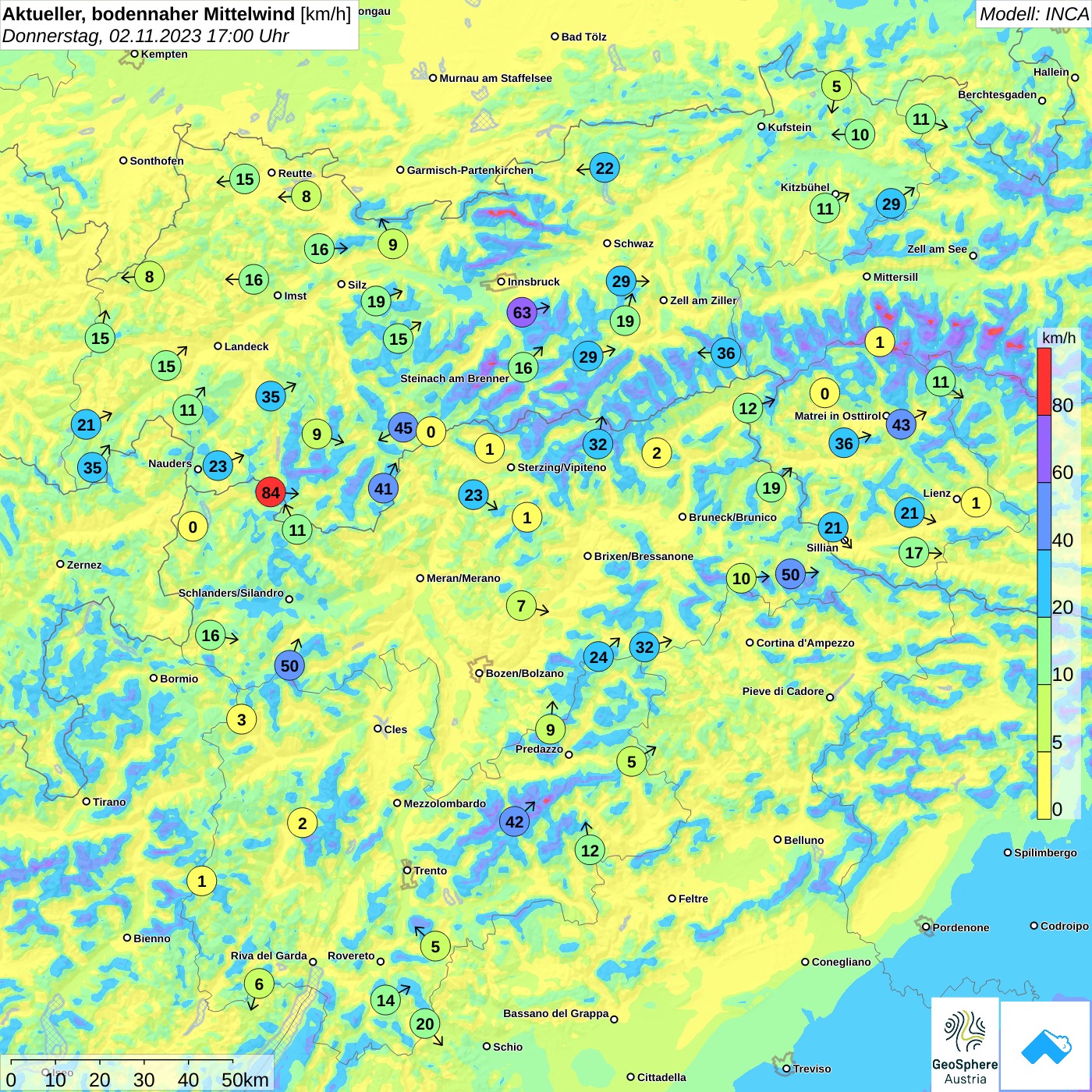Click the 20 km/h marker above Schio
This screenshot has width=1092, height=1092.
tap(425, 1023)
